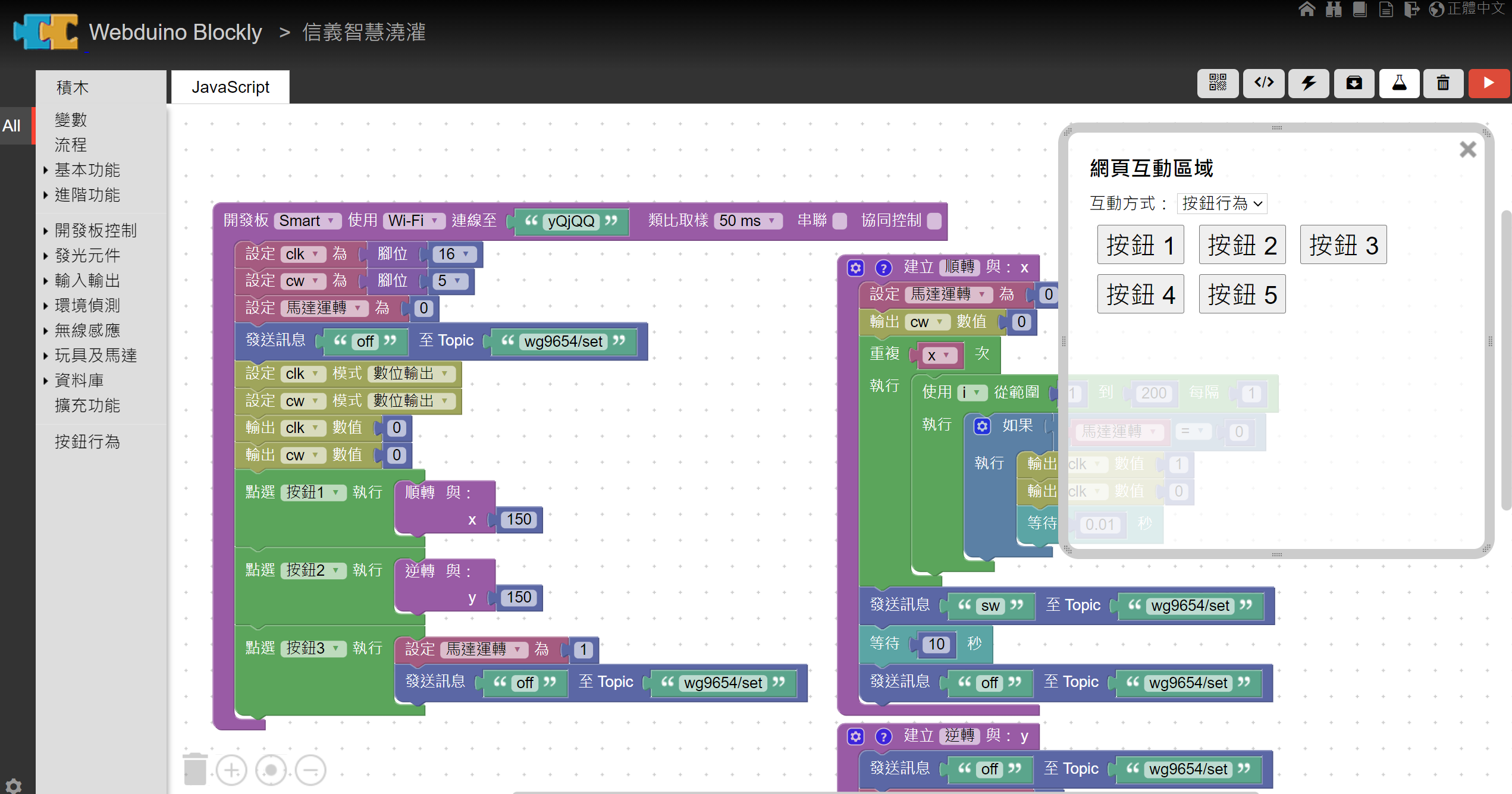The image size is (1512, 794).
Task: Run the program with red play button
Action: [x=1489, y=83]
